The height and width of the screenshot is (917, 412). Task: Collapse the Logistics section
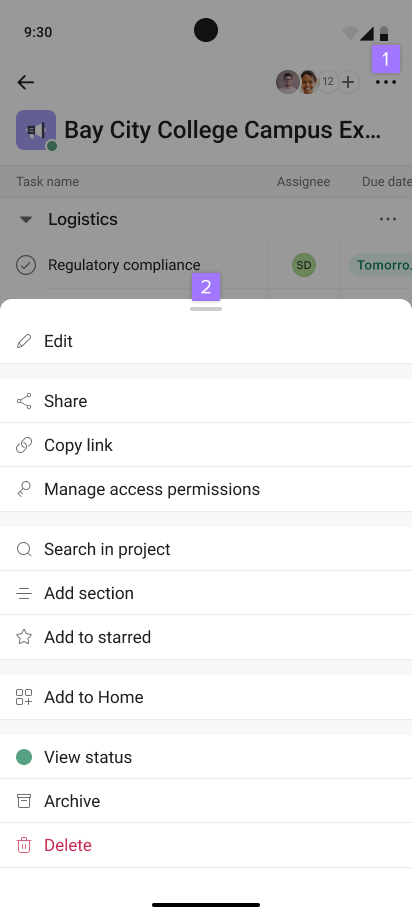25,219
